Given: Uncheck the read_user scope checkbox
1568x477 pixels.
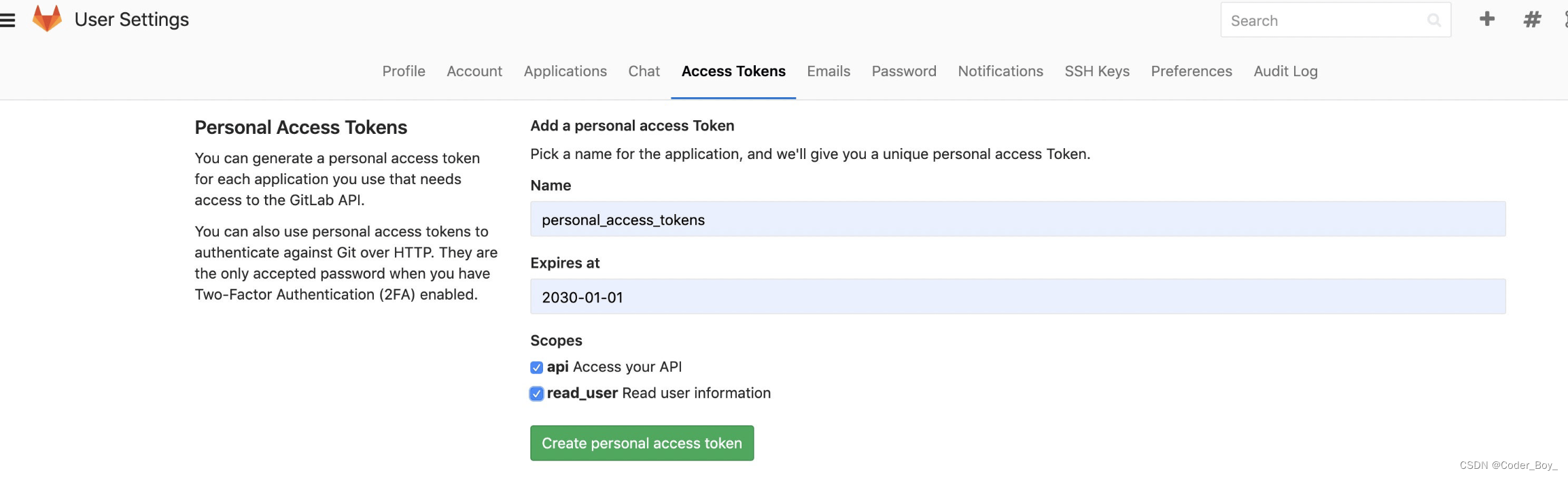Looking at the screenshot, I should pos(536,393).
